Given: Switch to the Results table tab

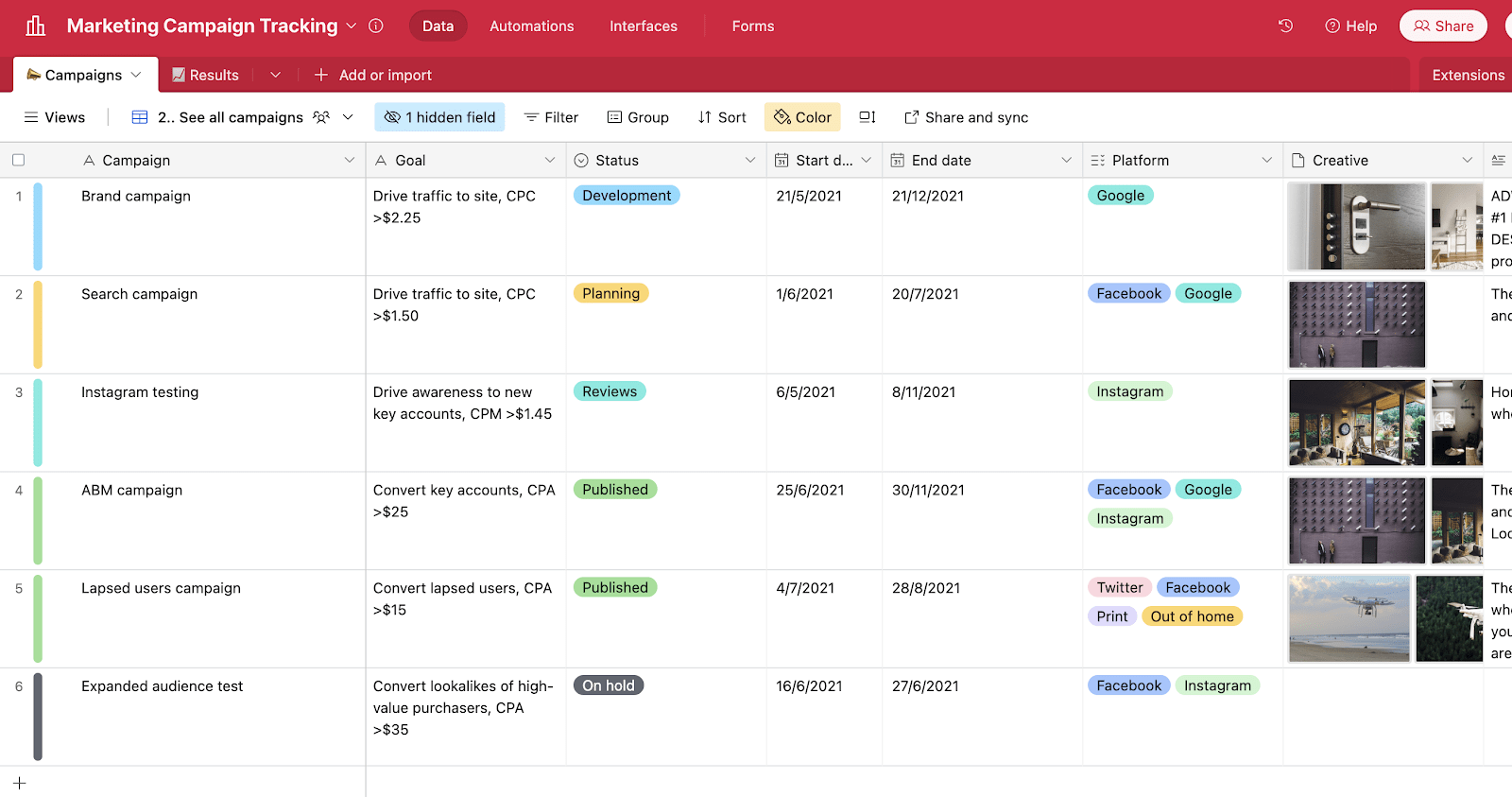Looking at the screenshot, I should coord(205,75).
